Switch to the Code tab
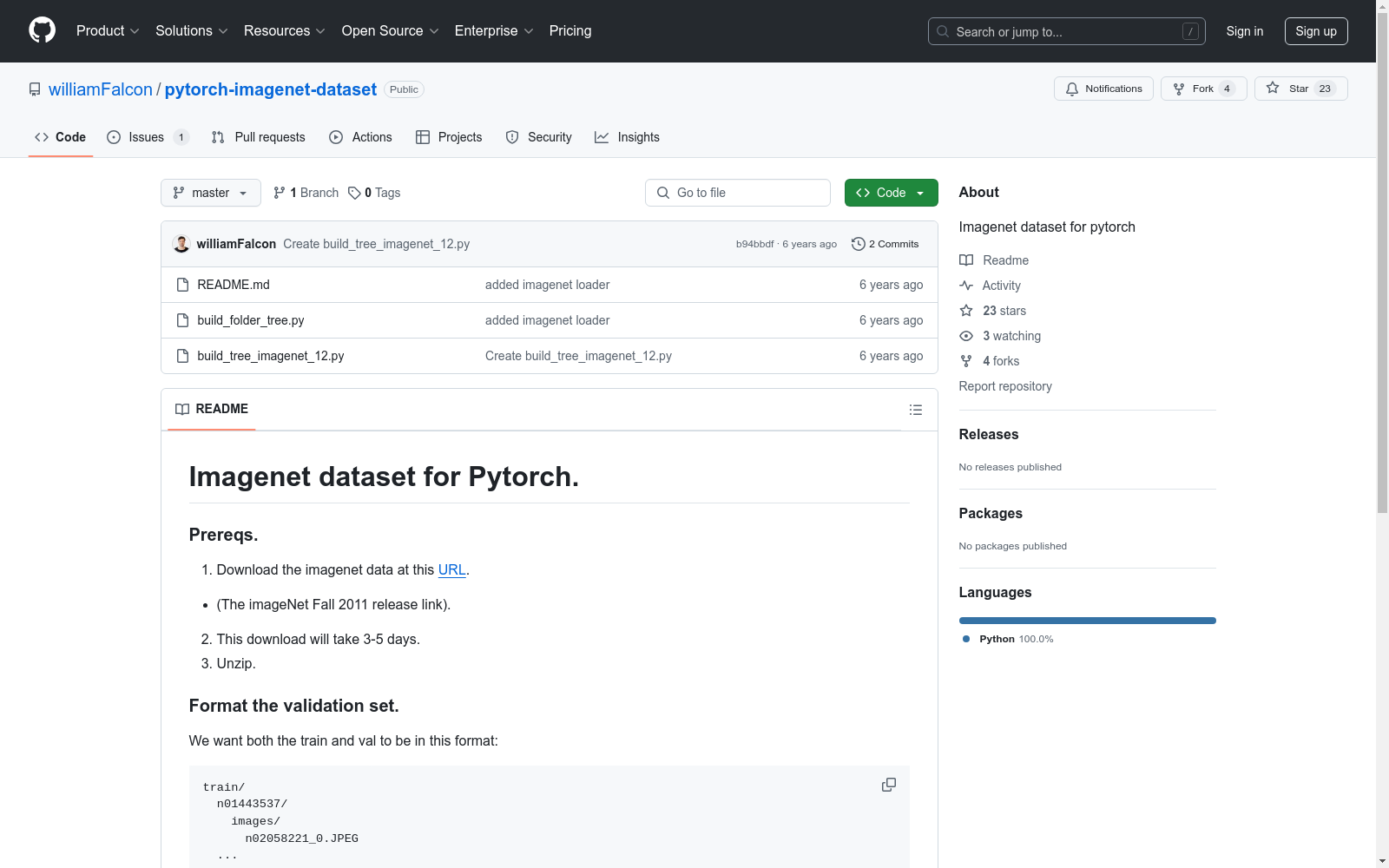 pyautogui.click(x=61, y=137)
